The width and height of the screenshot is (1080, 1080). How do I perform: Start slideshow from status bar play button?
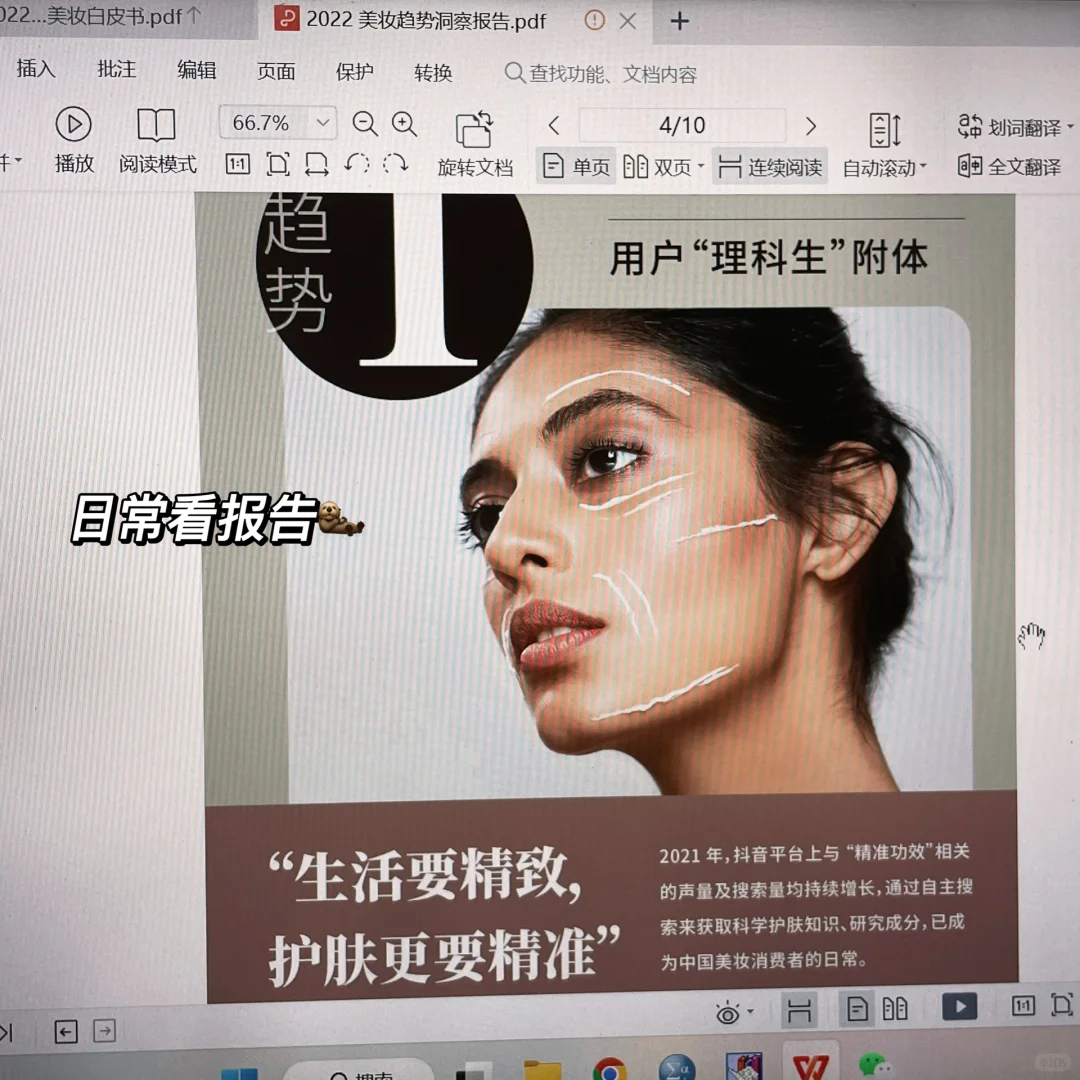click(x=959, y=1007)
